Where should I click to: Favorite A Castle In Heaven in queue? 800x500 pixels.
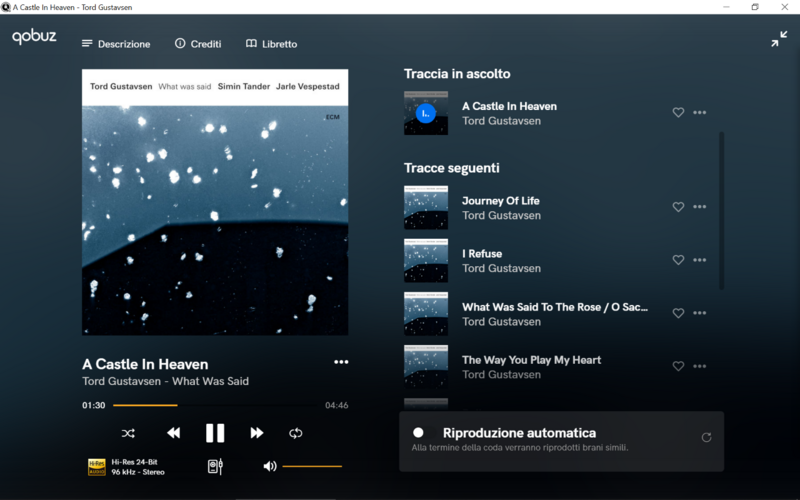coord(678,112)
